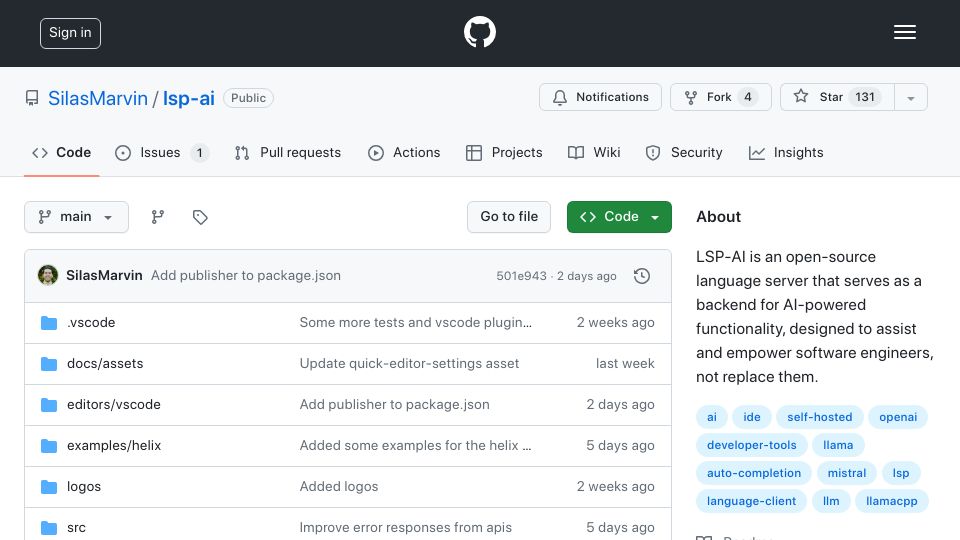Select the 'language-client' topic tag
The image size is (960, 540).
(x=751, y=501)
